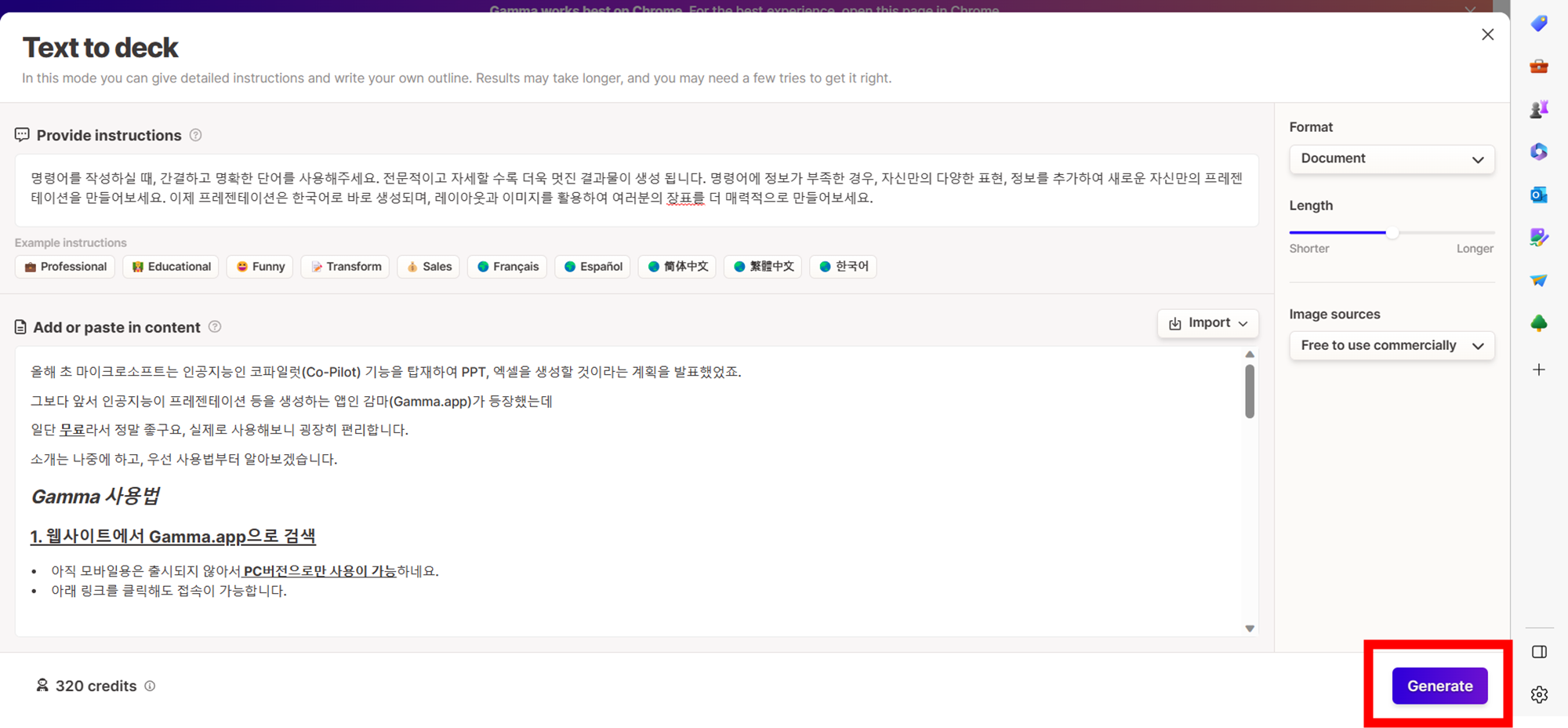Toggle the sidebar panel layout icon

click(1539, 652)
